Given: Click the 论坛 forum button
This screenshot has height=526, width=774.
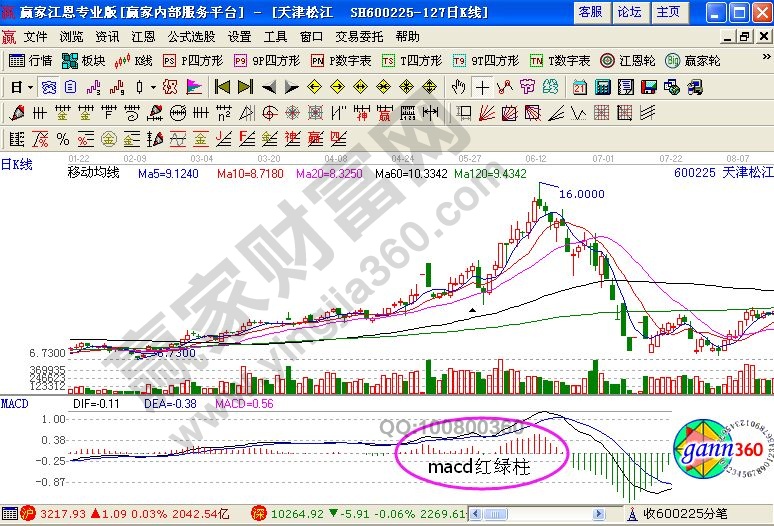Looking at the screenshot, I should click(629, 12).
